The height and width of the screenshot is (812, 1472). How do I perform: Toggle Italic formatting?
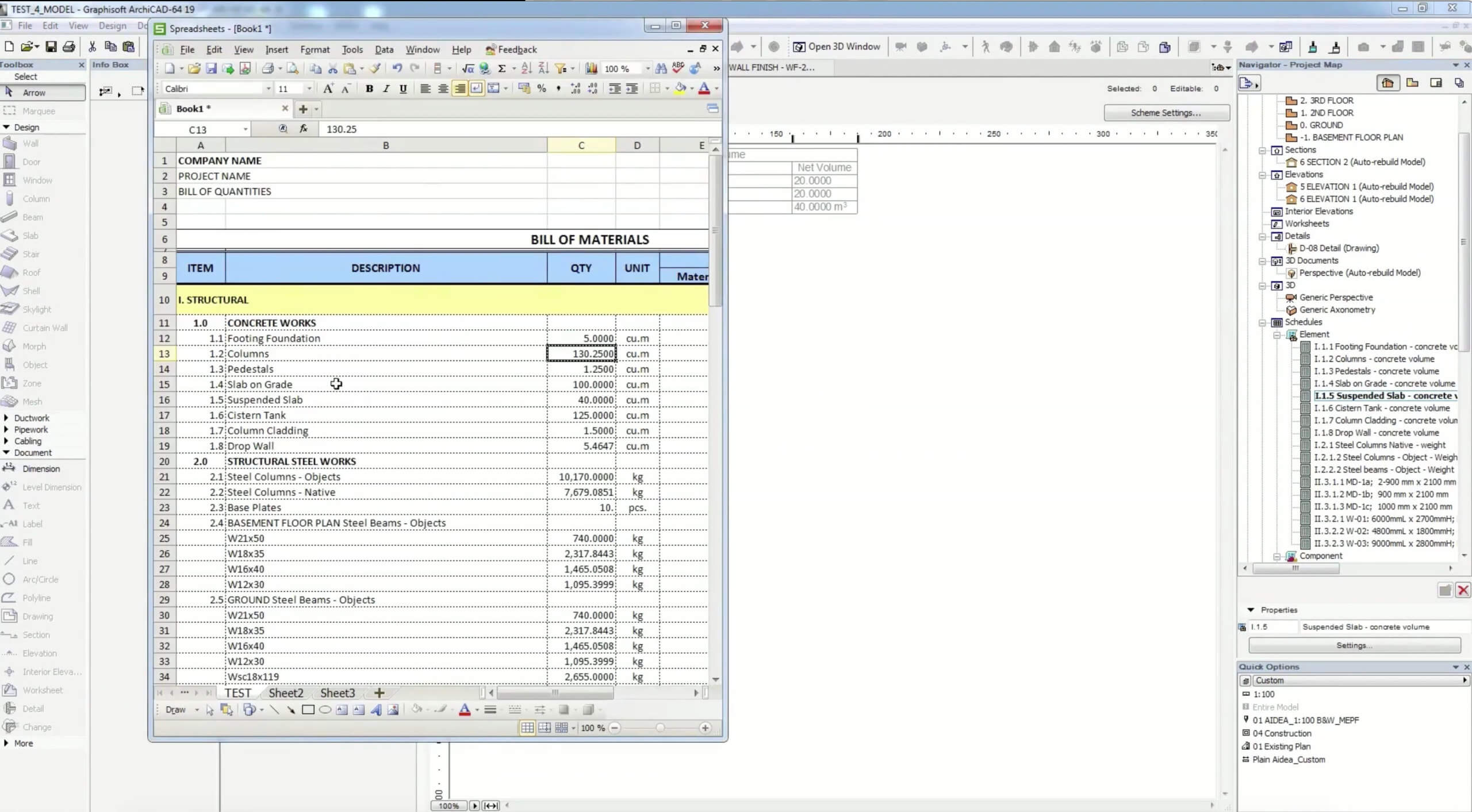point(386,88)
